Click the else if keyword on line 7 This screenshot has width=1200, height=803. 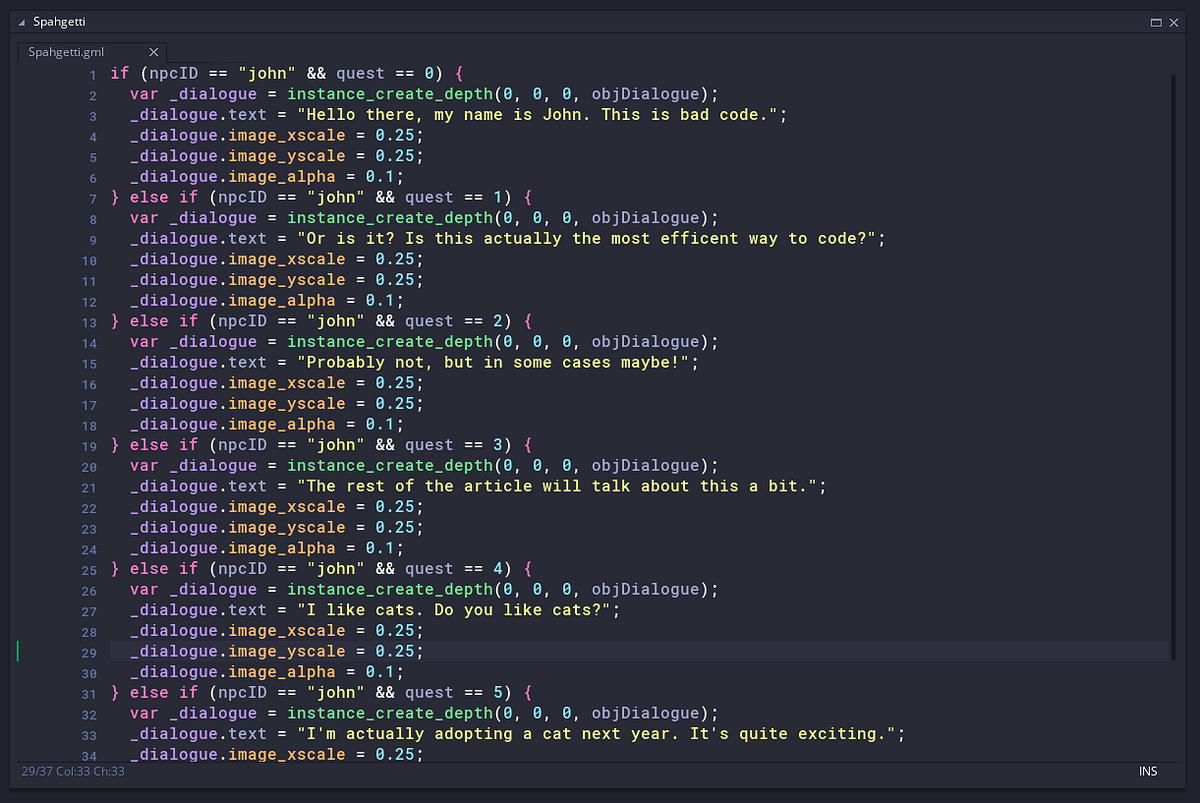pyautogui.click(x=160, y=197)
